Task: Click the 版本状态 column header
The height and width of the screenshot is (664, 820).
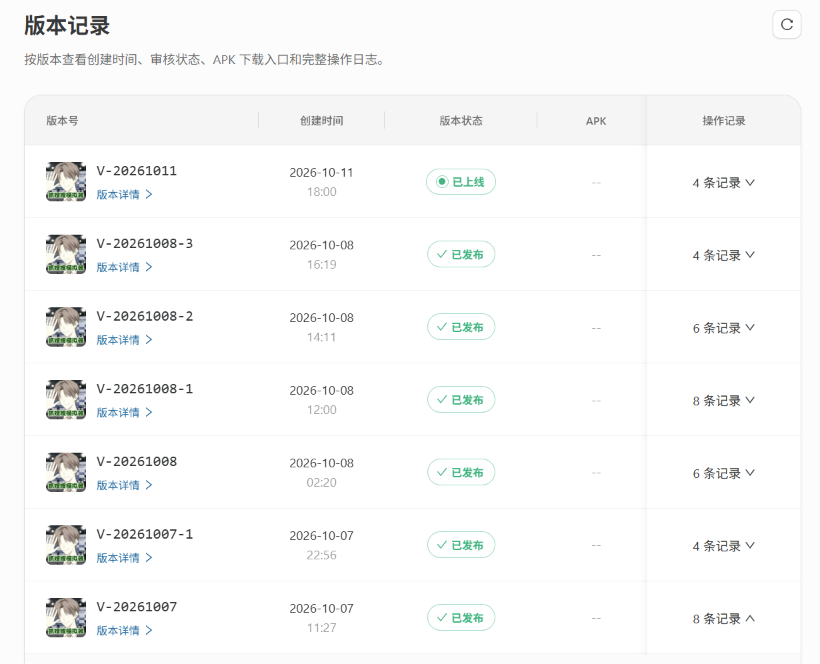Action: [461, 121]
